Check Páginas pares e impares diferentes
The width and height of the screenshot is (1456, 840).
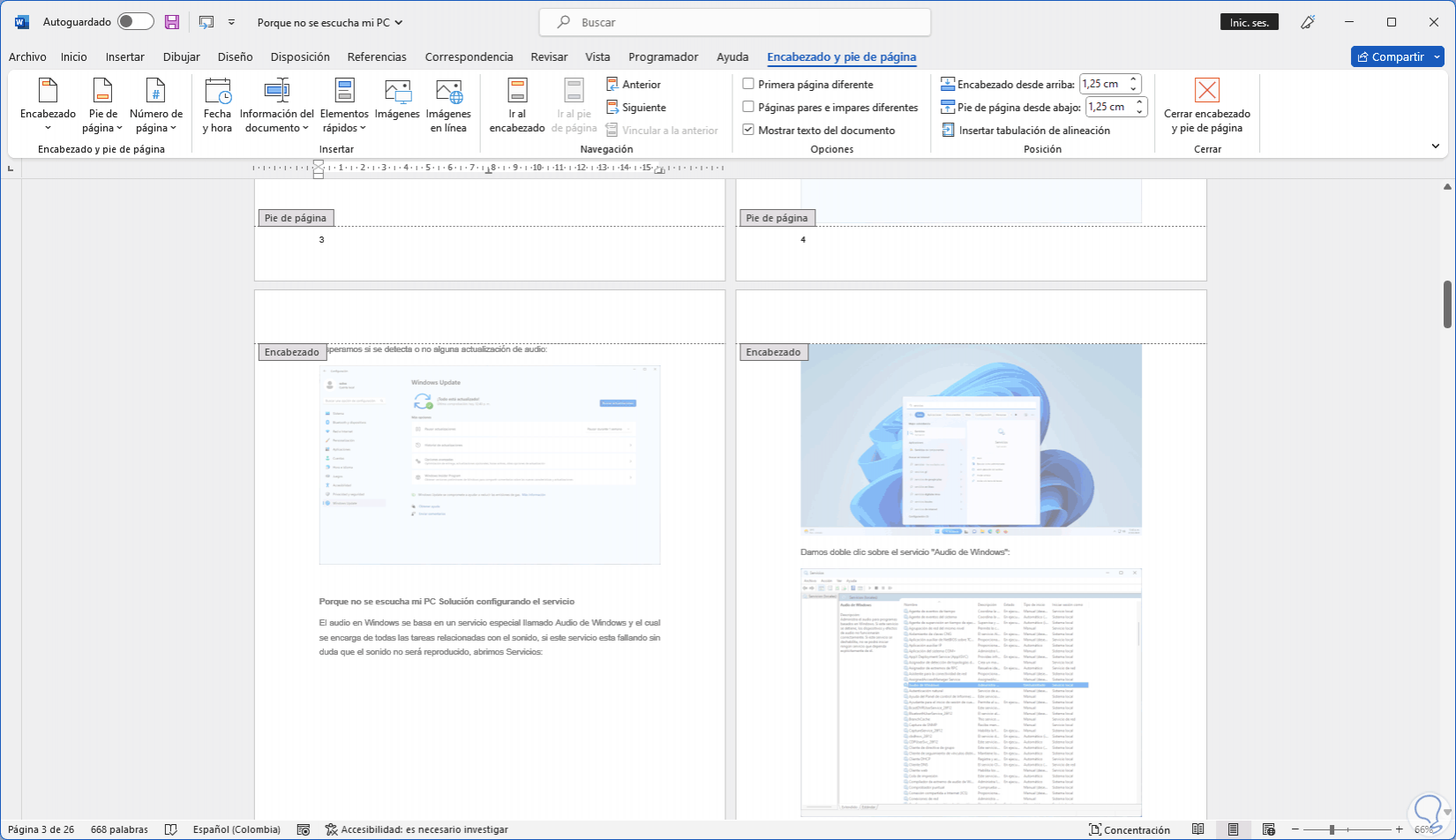click(748, 108)
